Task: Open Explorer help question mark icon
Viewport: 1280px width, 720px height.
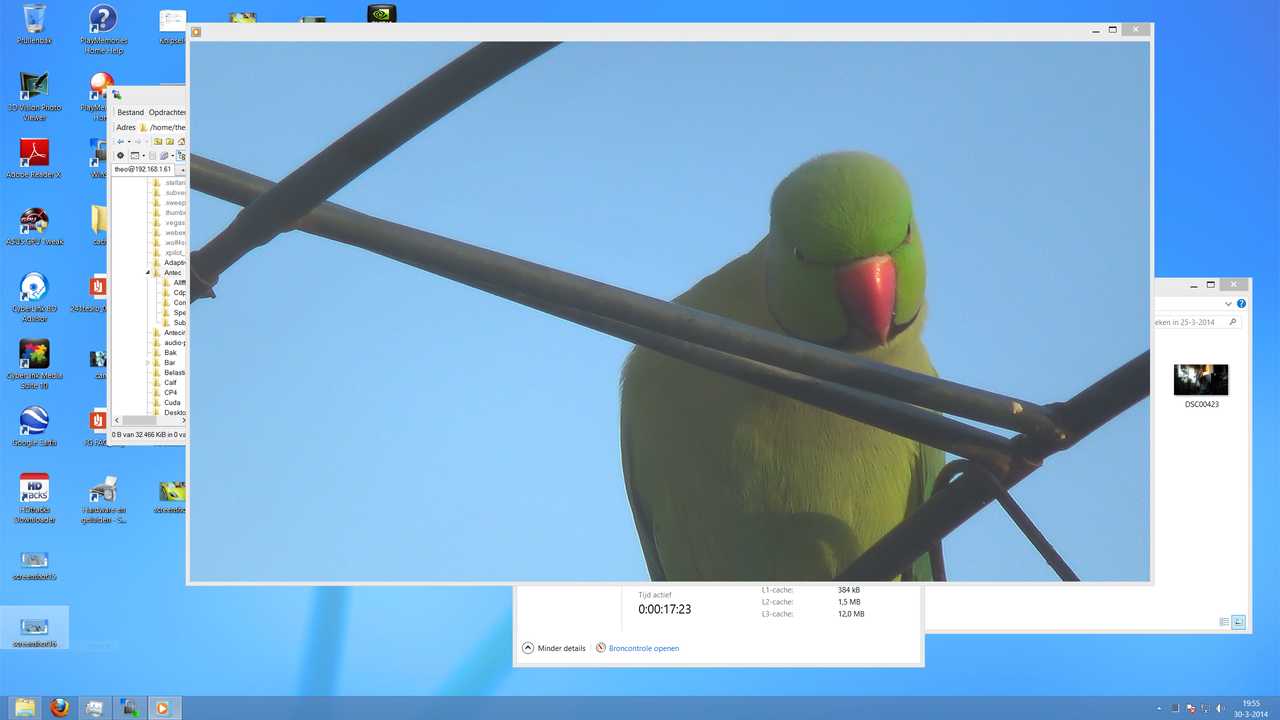Action: pyautogui.click(x=1241, y=304)
